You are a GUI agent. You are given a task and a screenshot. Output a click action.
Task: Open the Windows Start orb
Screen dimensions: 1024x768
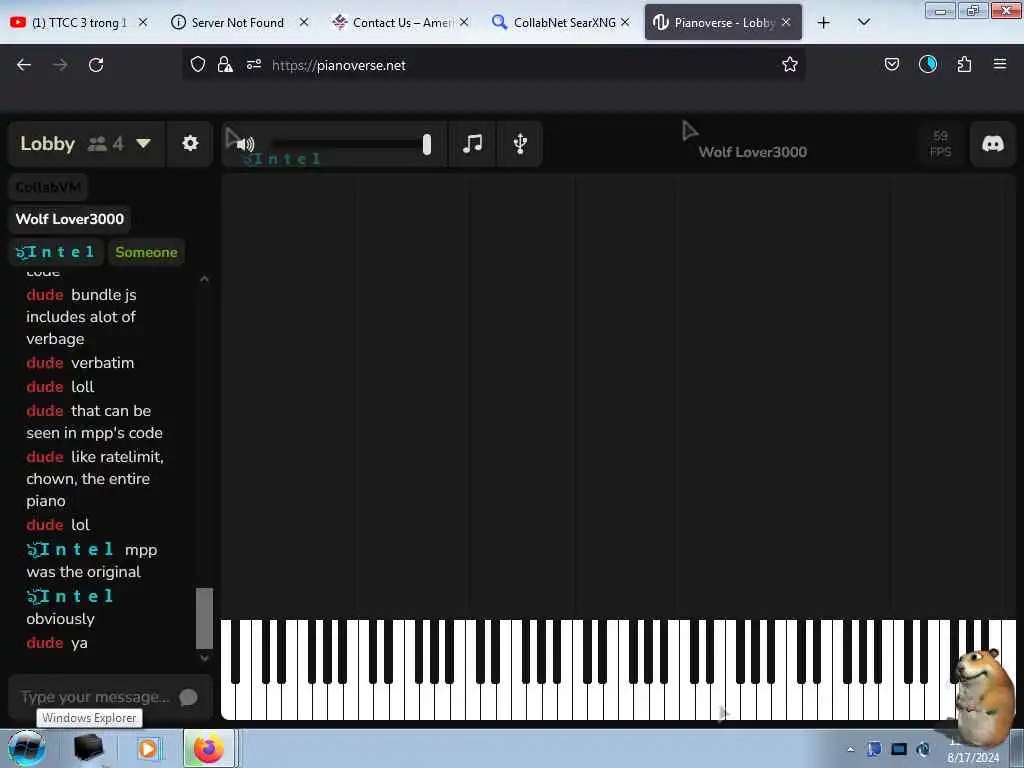coord(27,748)
